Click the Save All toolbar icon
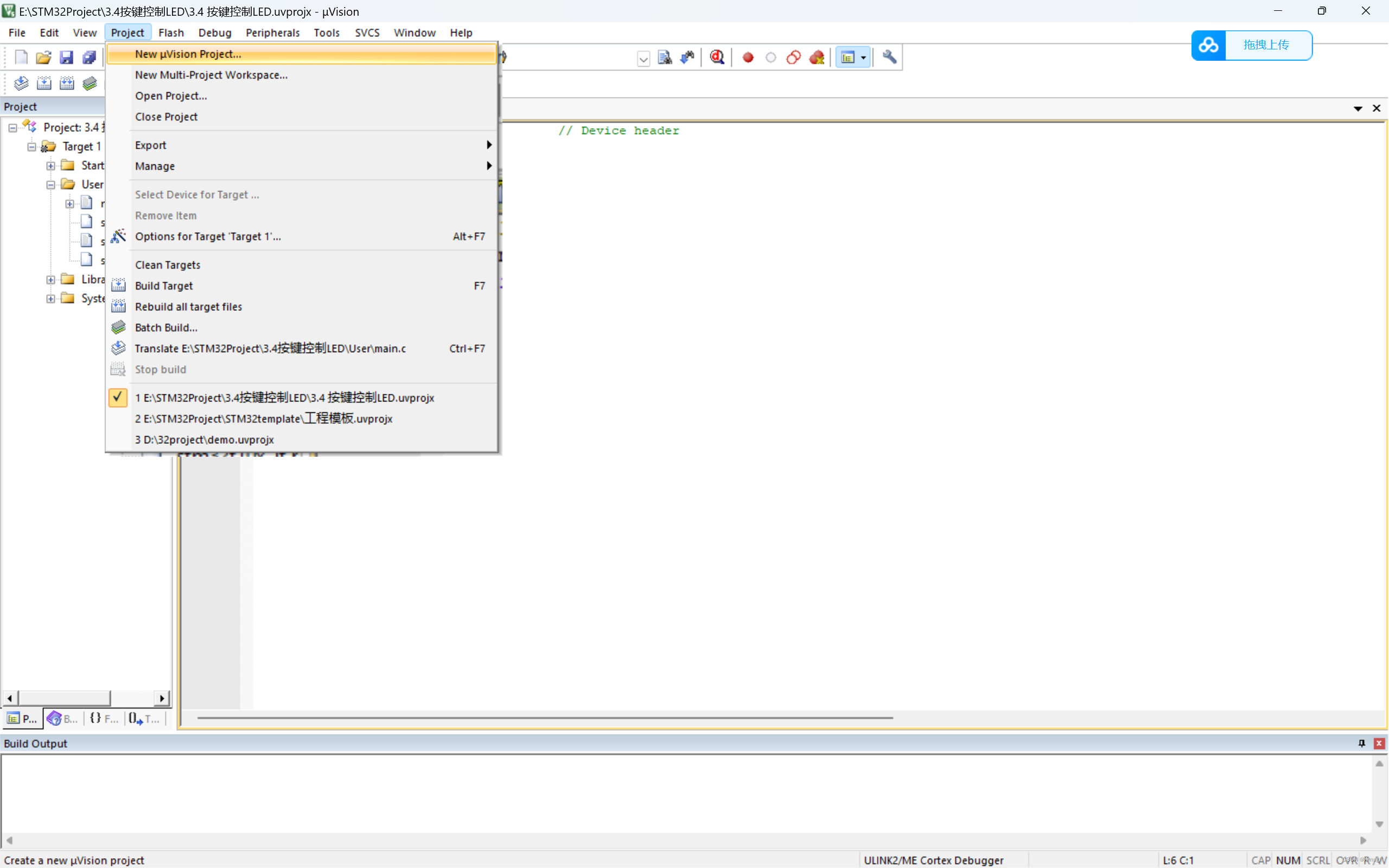Viewport: 1389px width, 868px height. (89, 57)
